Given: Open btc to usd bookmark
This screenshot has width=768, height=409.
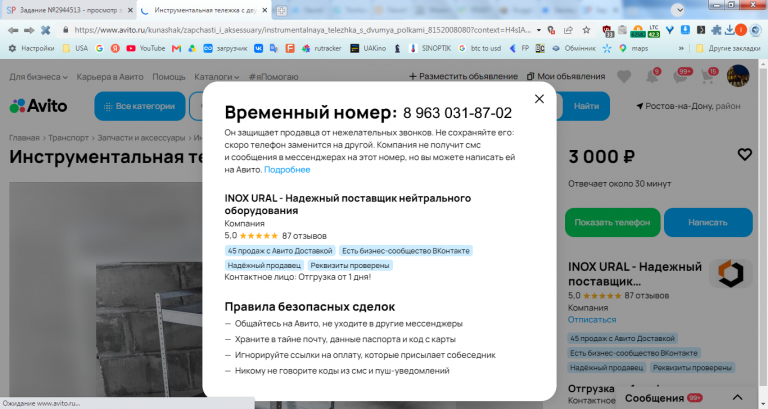Looking at the screenshot, I should point(480,48).
